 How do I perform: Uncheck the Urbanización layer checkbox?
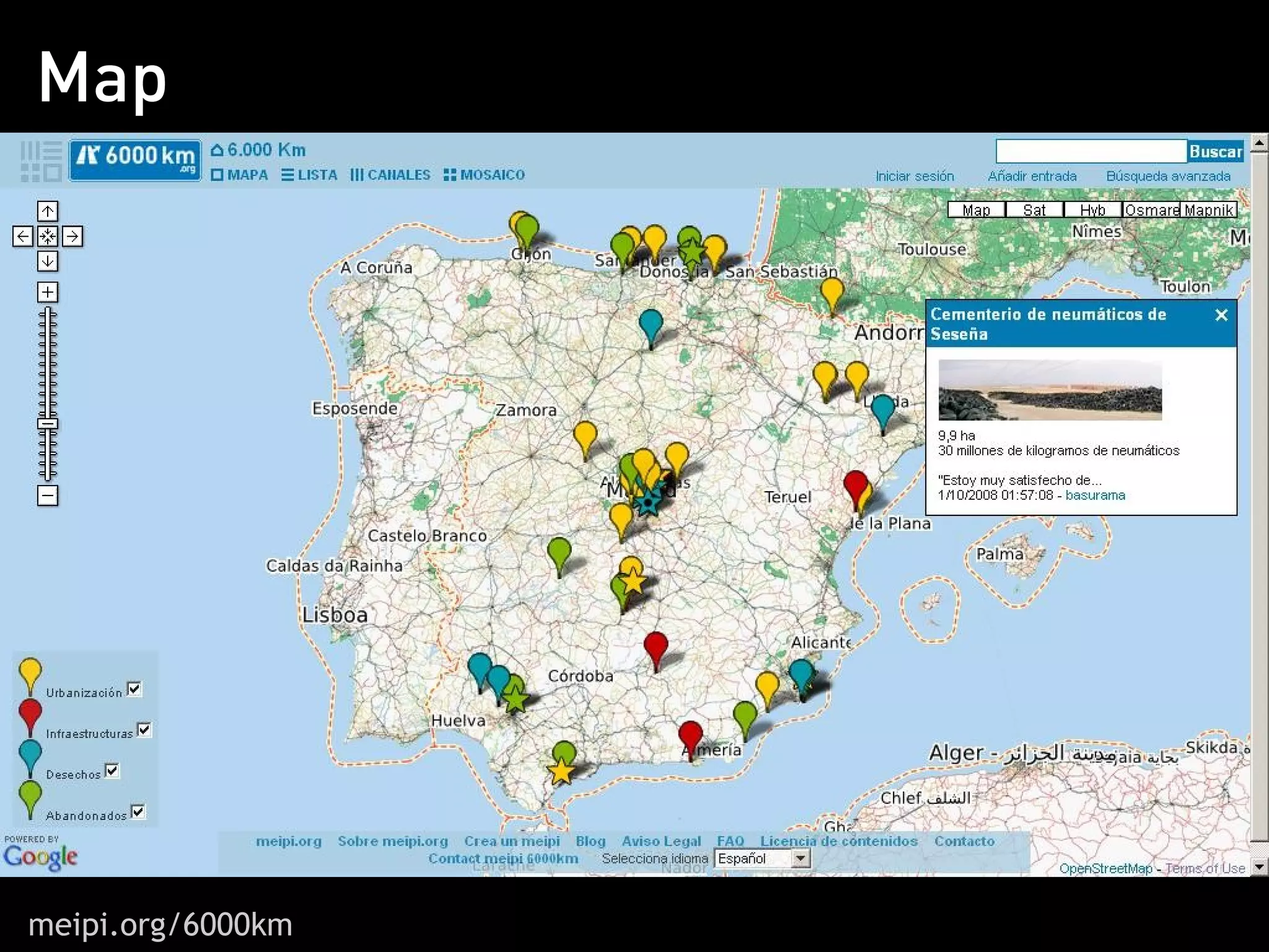(134, 689)
